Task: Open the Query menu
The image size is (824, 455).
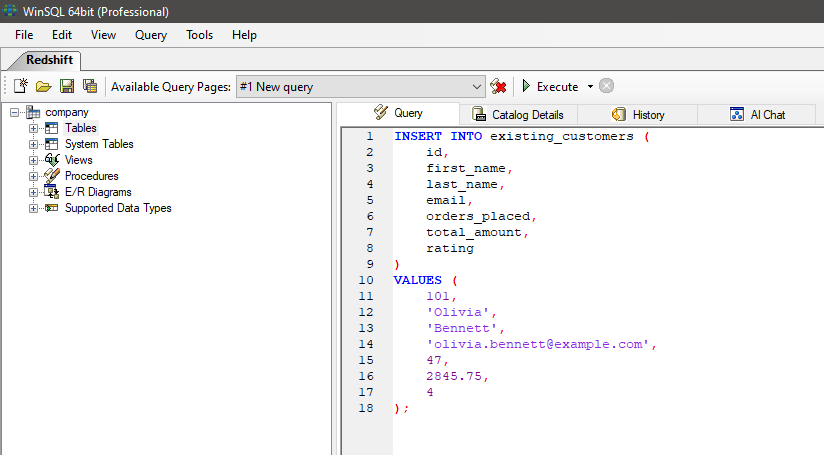Action: [151, 35]
